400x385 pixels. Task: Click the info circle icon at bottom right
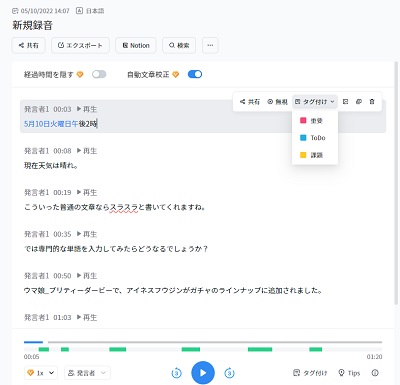375,373
